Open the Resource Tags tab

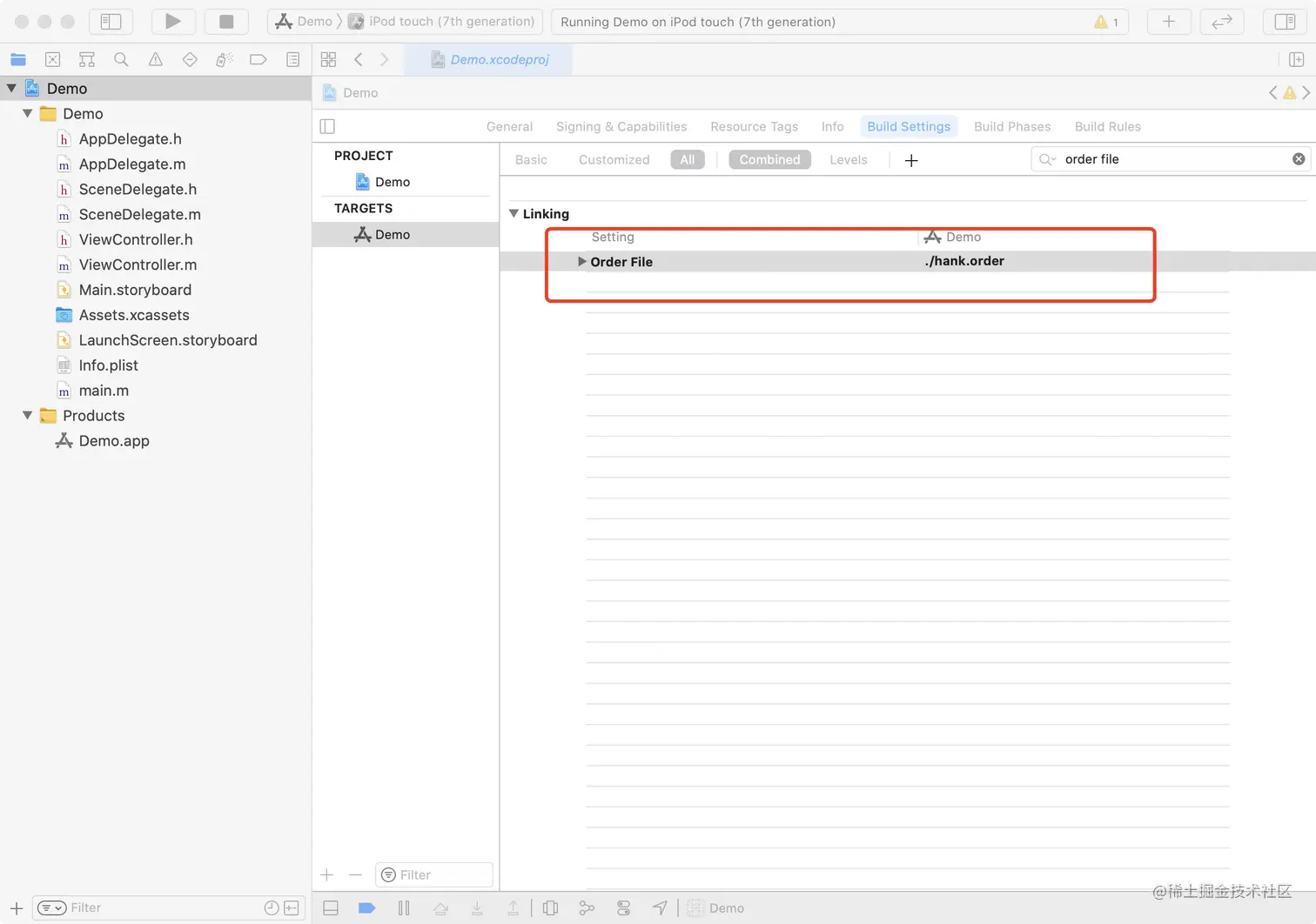tap(754, 126)
